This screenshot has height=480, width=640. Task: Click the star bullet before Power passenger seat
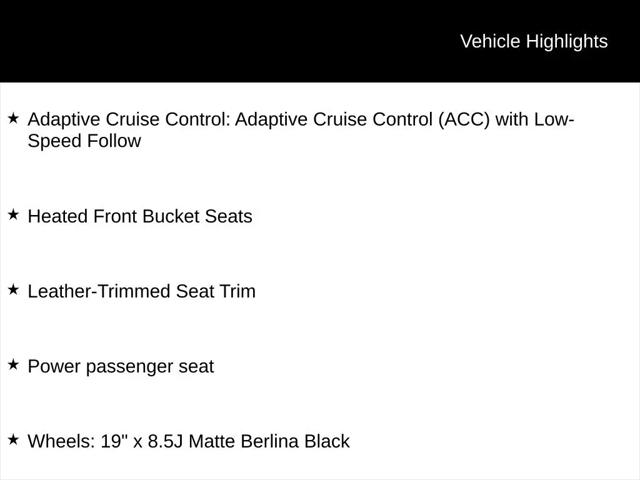13,364
